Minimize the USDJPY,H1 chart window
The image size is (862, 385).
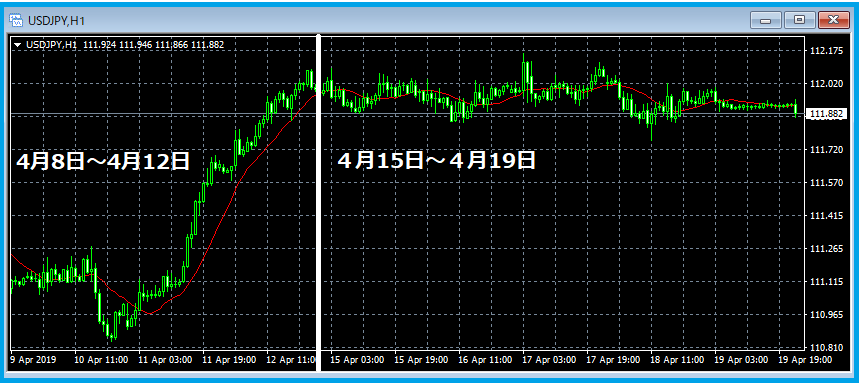coord(766,20)
